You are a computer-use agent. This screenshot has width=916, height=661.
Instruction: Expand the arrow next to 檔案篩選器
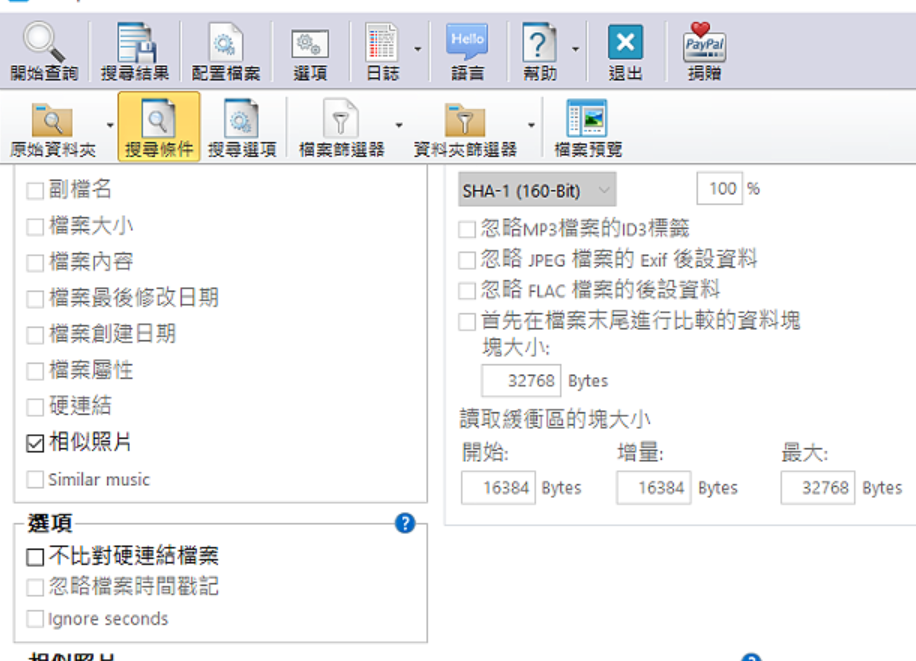point(399,125)
